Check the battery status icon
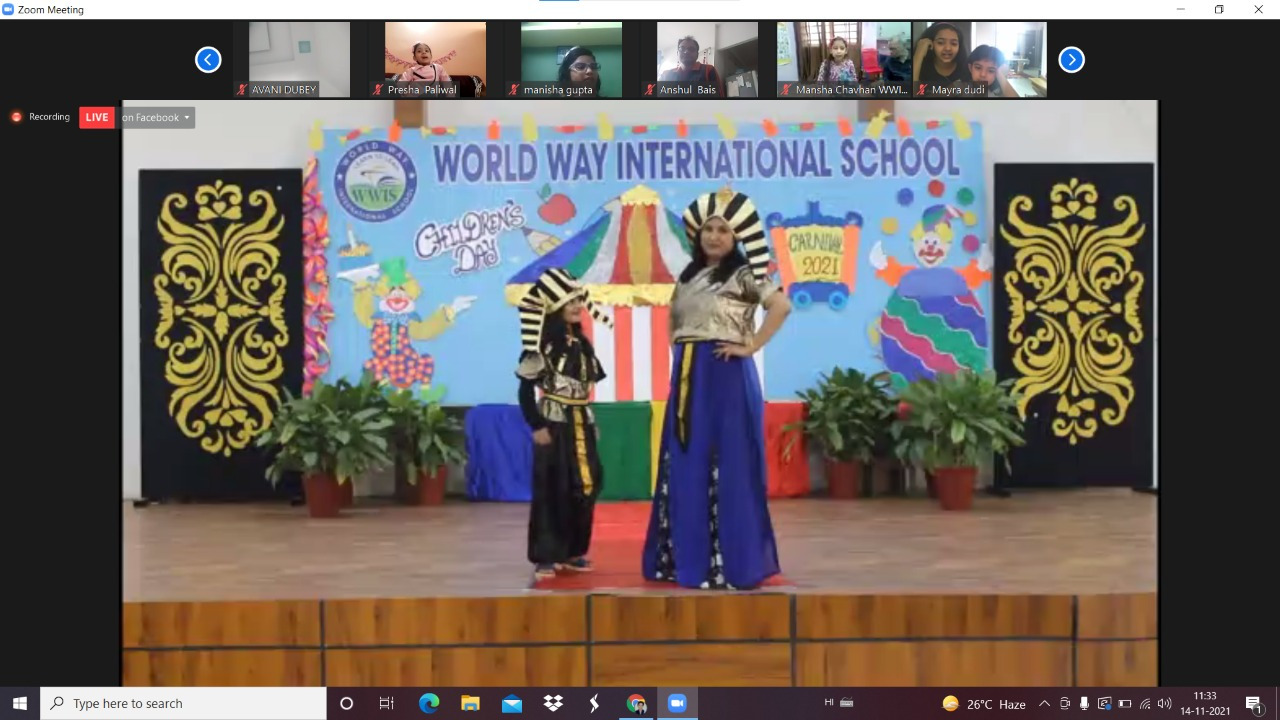 coord(1124,703)
